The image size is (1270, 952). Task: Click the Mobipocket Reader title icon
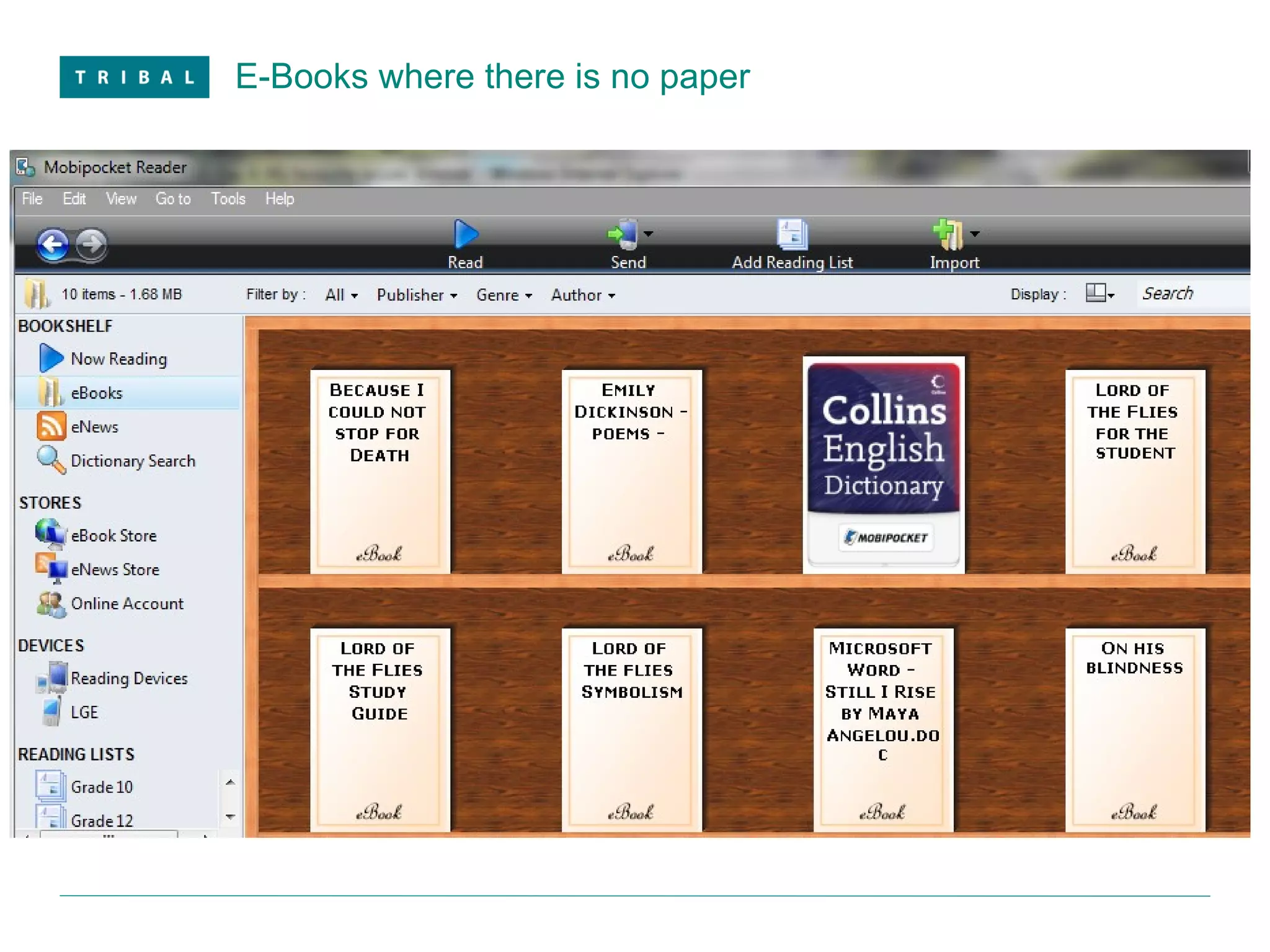click(25, 167)
